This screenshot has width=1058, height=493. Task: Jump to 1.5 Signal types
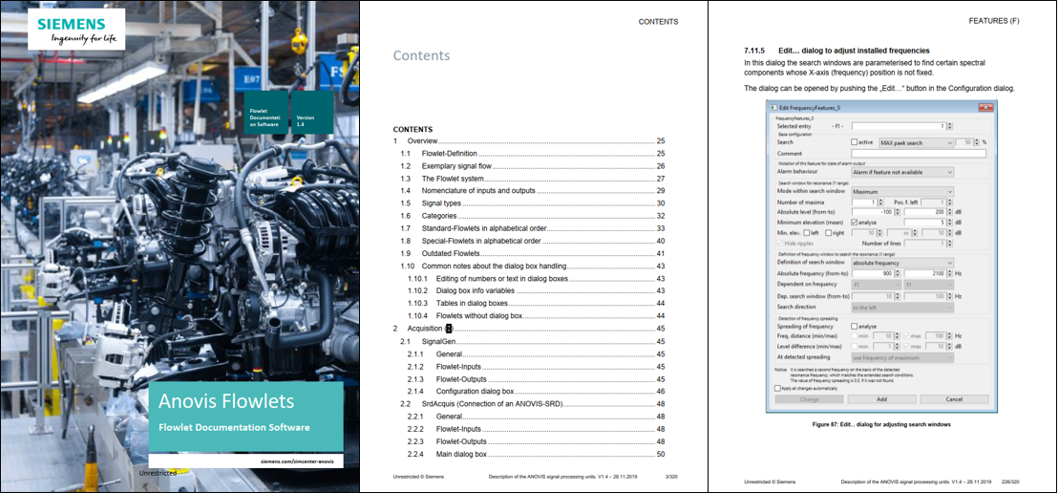(533, 204)
